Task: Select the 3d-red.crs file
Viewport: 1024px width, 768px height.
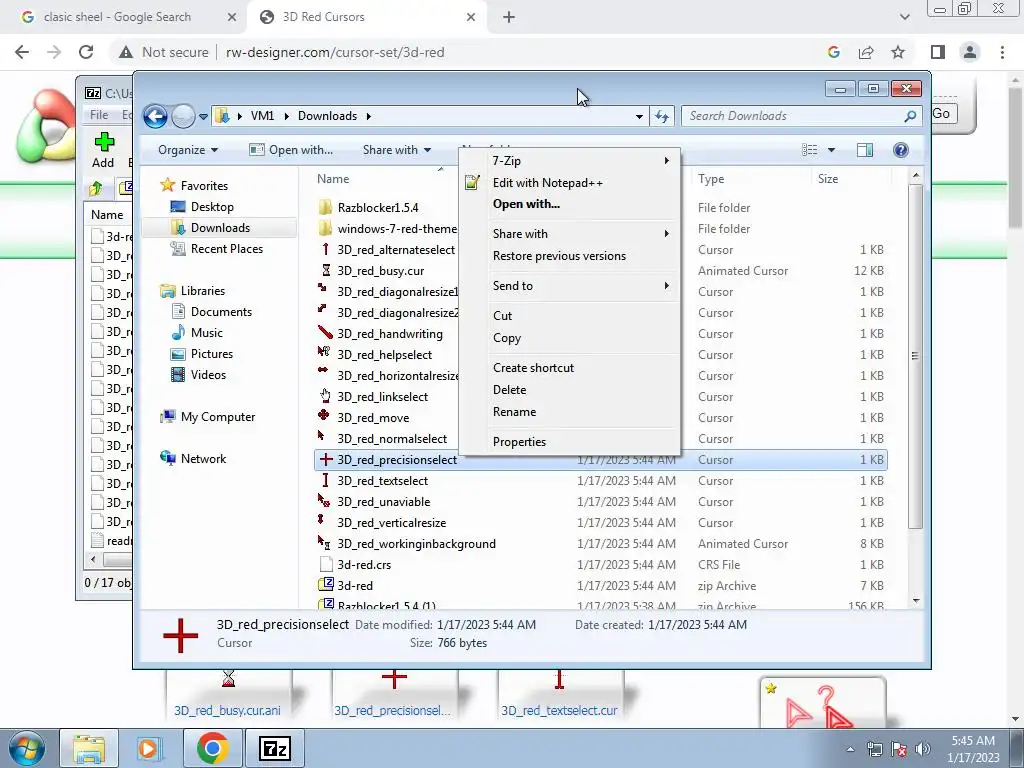Action: pyautogui.click(x=364, y=565)
